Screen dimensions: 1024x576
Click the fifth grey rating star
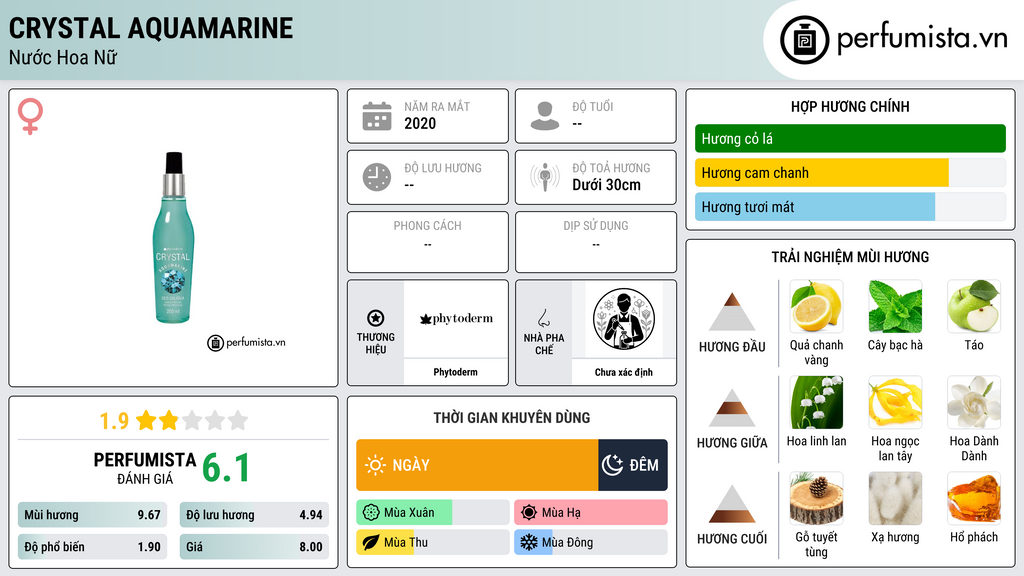pos(238,420)
